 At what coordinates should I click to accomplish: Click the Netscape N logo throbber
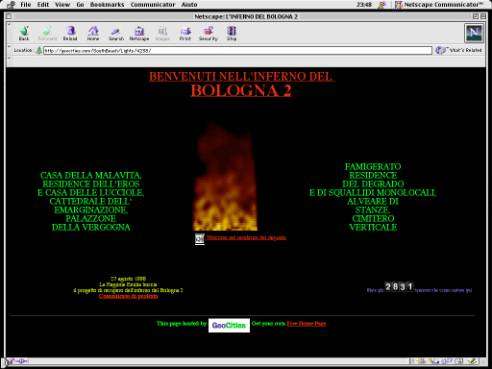474,33
